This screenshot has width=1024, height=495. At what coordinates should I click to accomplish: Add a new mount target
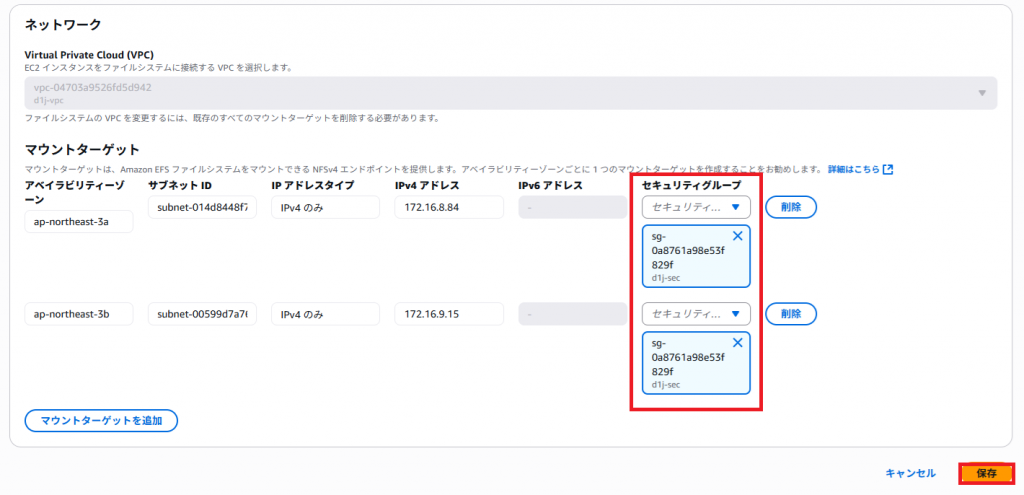pyautogui.click(x=101, y=420)
